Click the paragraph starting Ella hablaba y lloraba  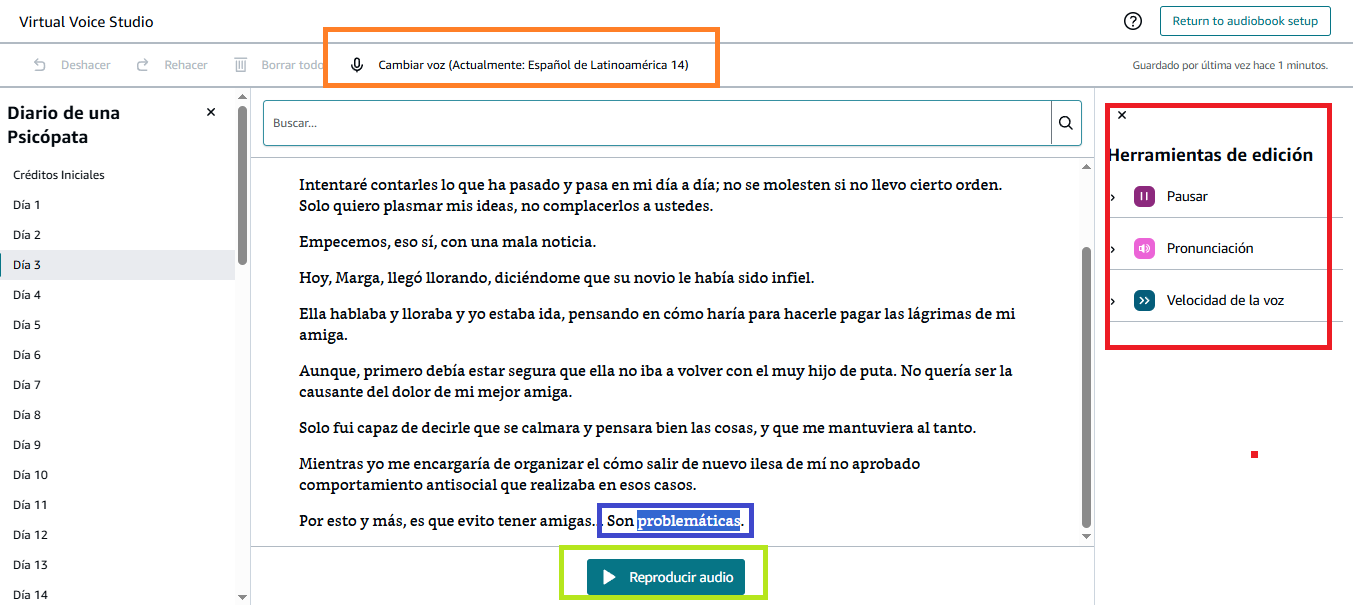[657, 324]
